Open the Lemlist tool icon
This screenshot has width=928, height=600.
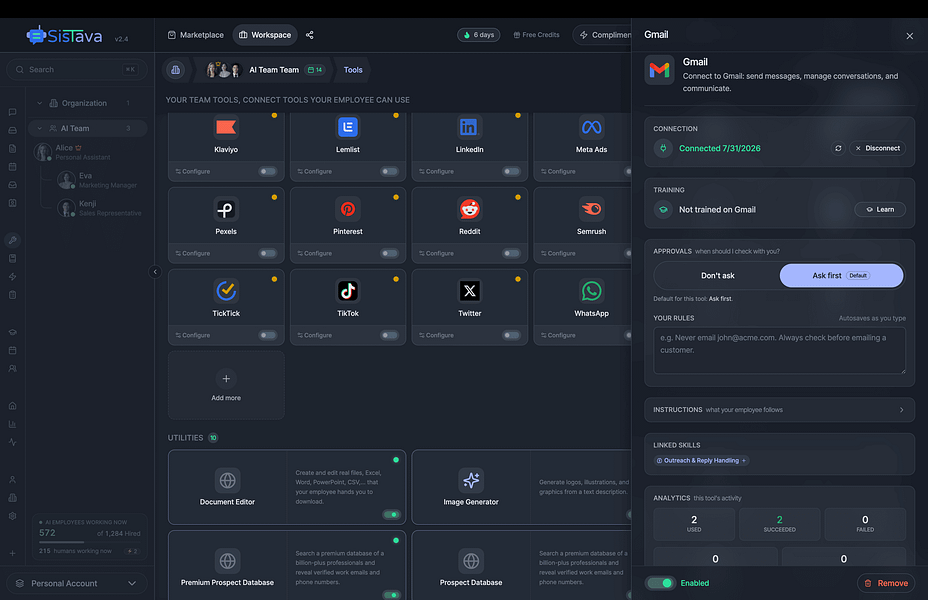(x=348, y=127)
